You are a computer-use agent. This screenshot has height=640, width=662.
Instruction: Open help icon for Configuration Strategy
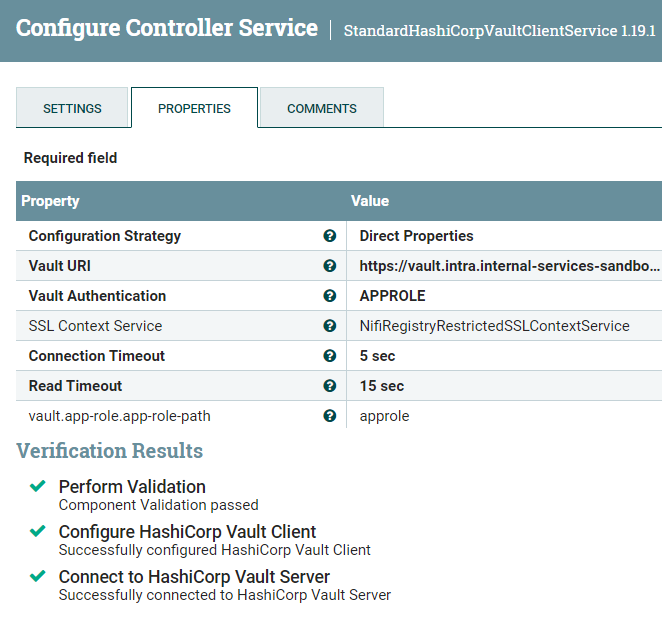[330, 236]
